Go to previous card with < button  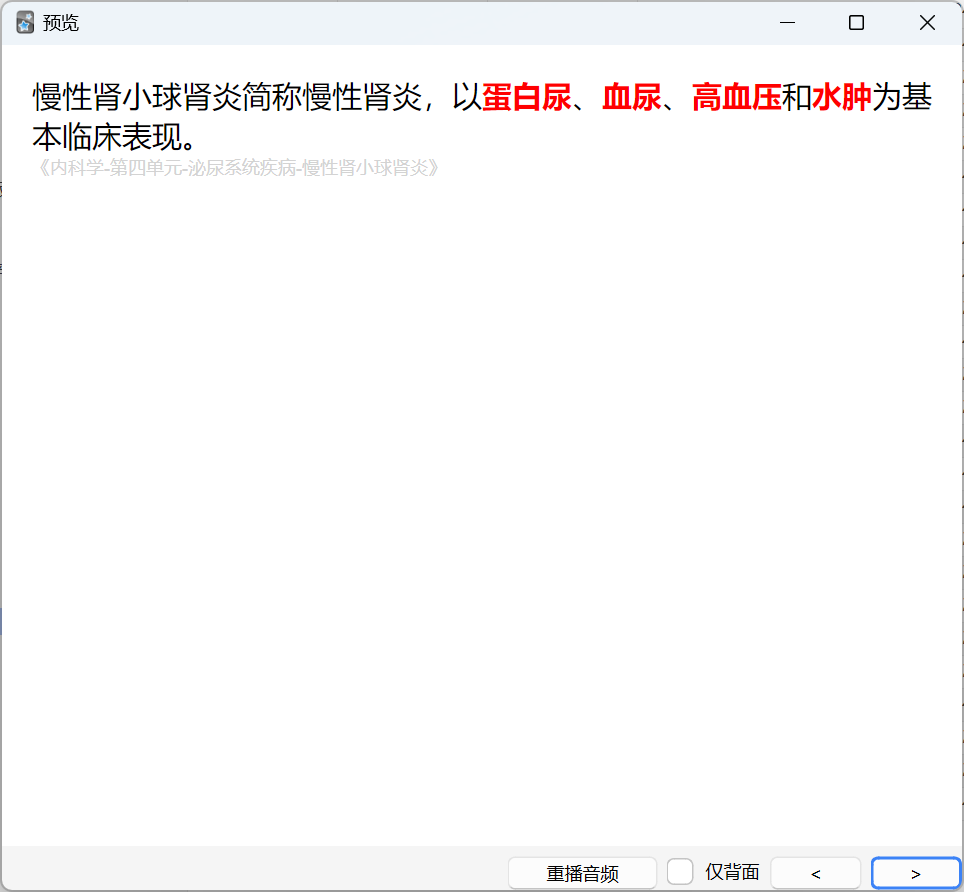pyautogui.click(x=815, y=873)
